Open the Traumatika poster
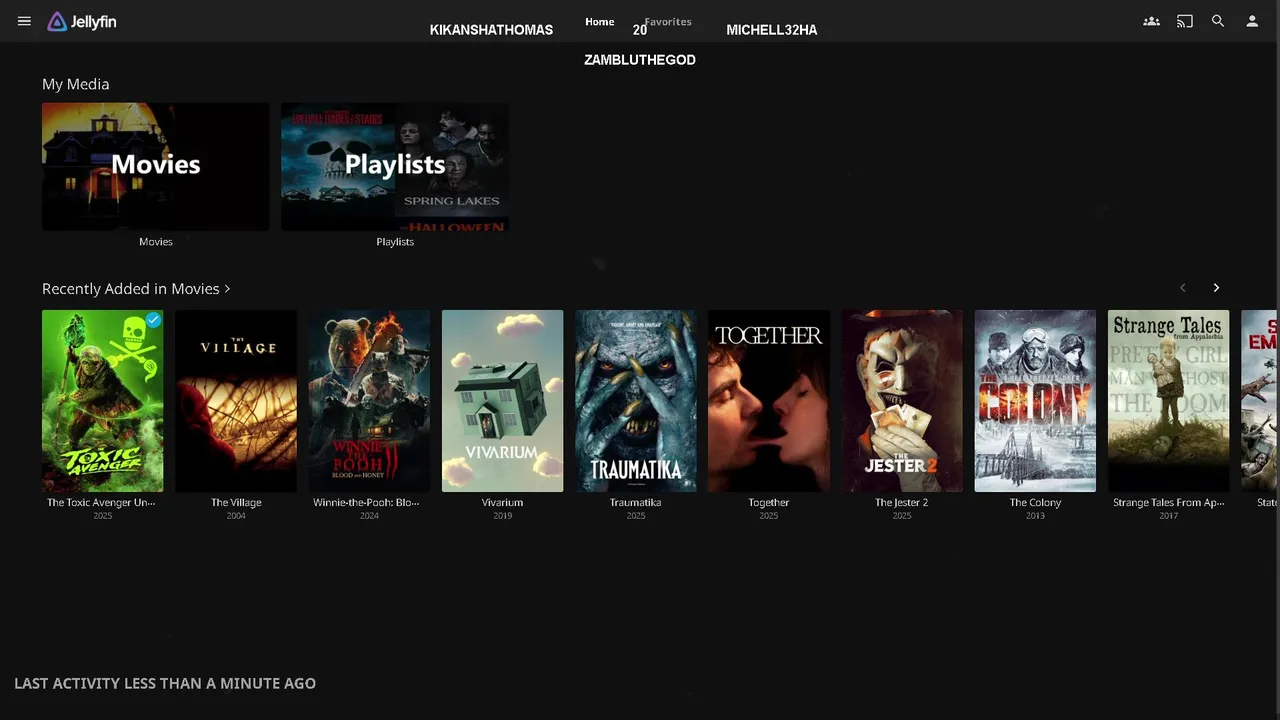Image resolution: width=1280 pixels, height=720 pixels. pyautogui.click(x=635, y=401)
